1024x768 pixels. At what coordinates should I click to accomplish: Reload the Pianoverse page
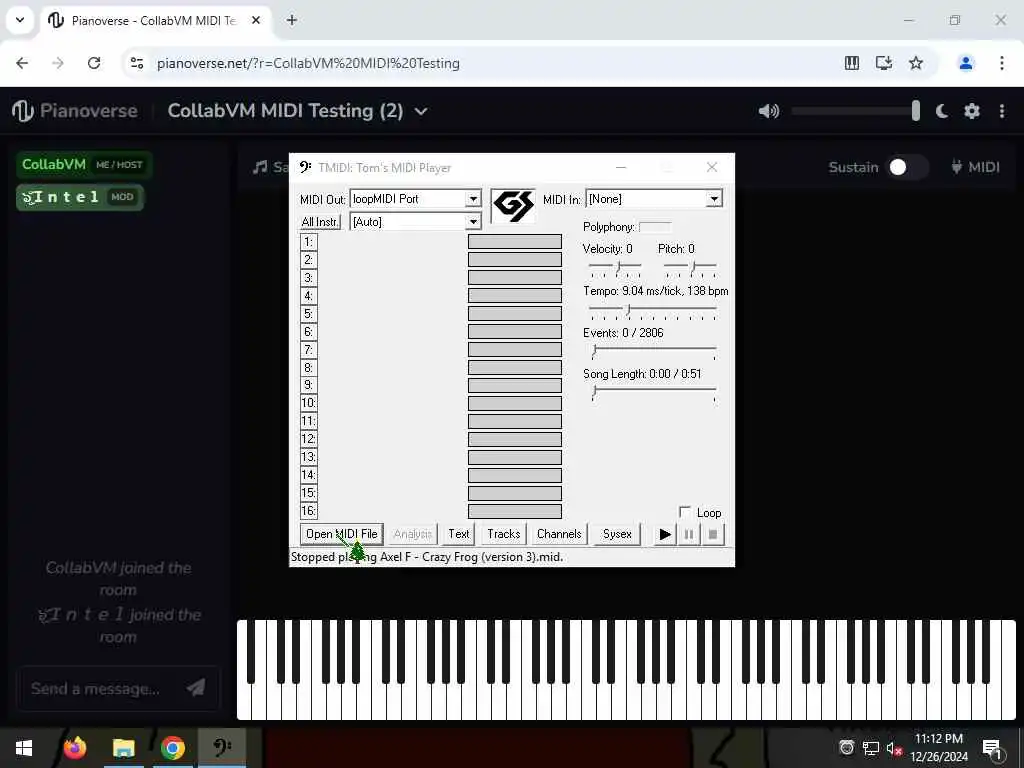tap(94, 63)
